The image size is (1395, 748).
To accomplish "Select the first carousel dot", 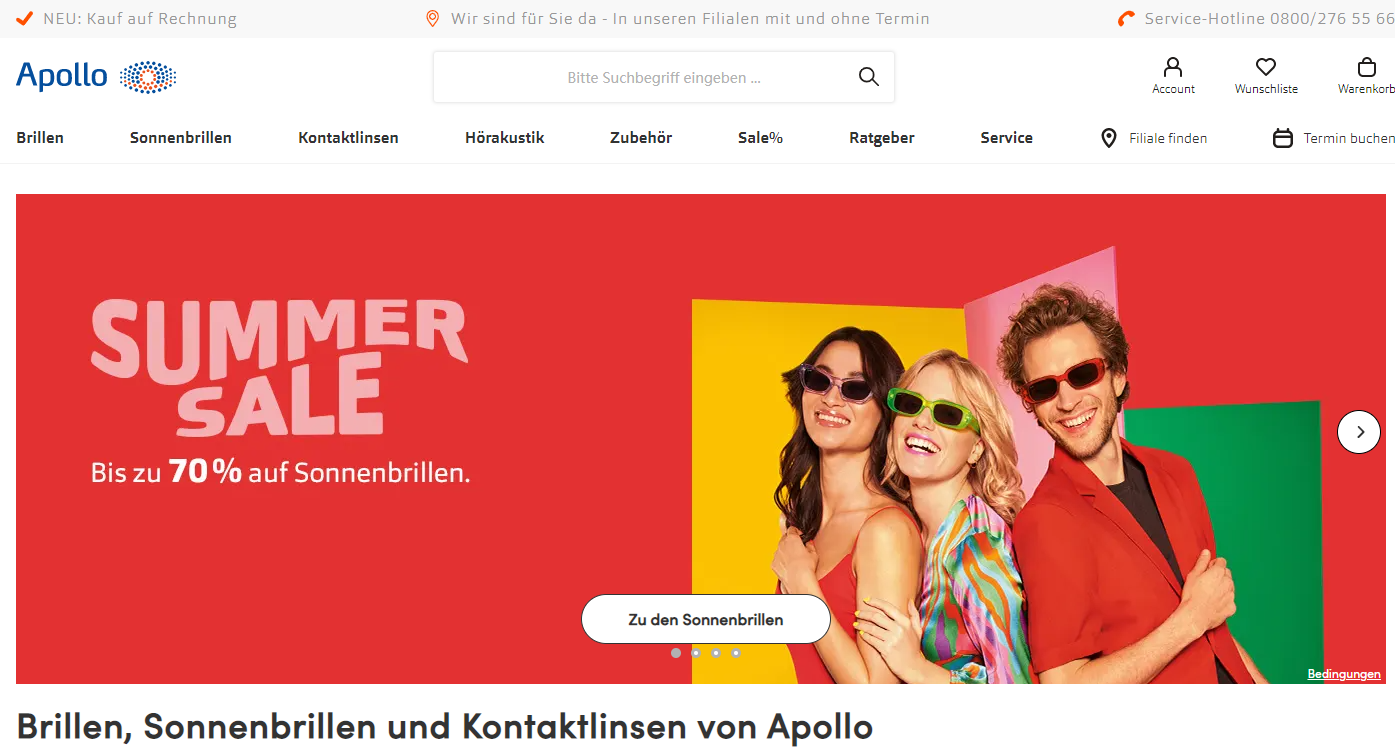I will 676,653.
